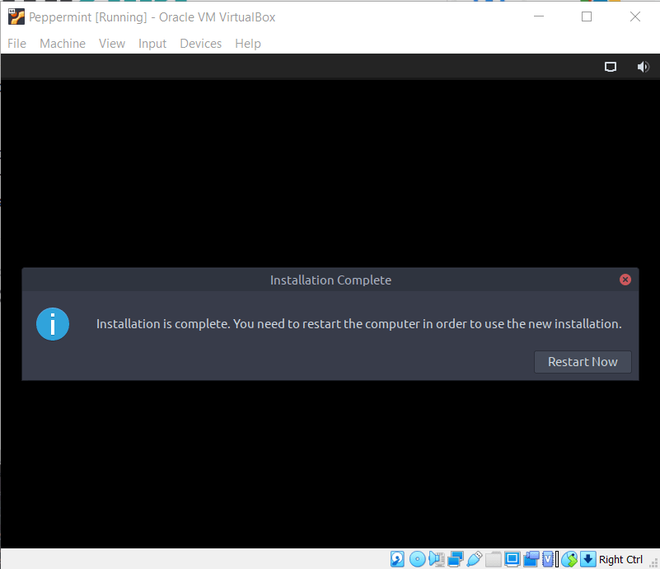Click the VirtualBox window title icon
This screenshot has height=569, width=660.
[x=16, y=17]
